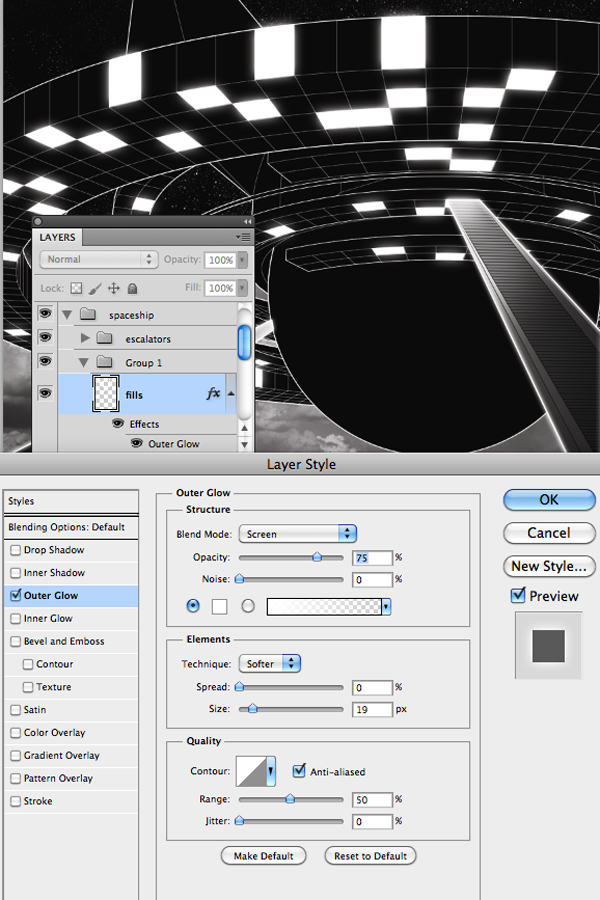Open the layer Opacity arrow dropdown
The width and height of the screenshot is (600, 900).
point(242,260)
